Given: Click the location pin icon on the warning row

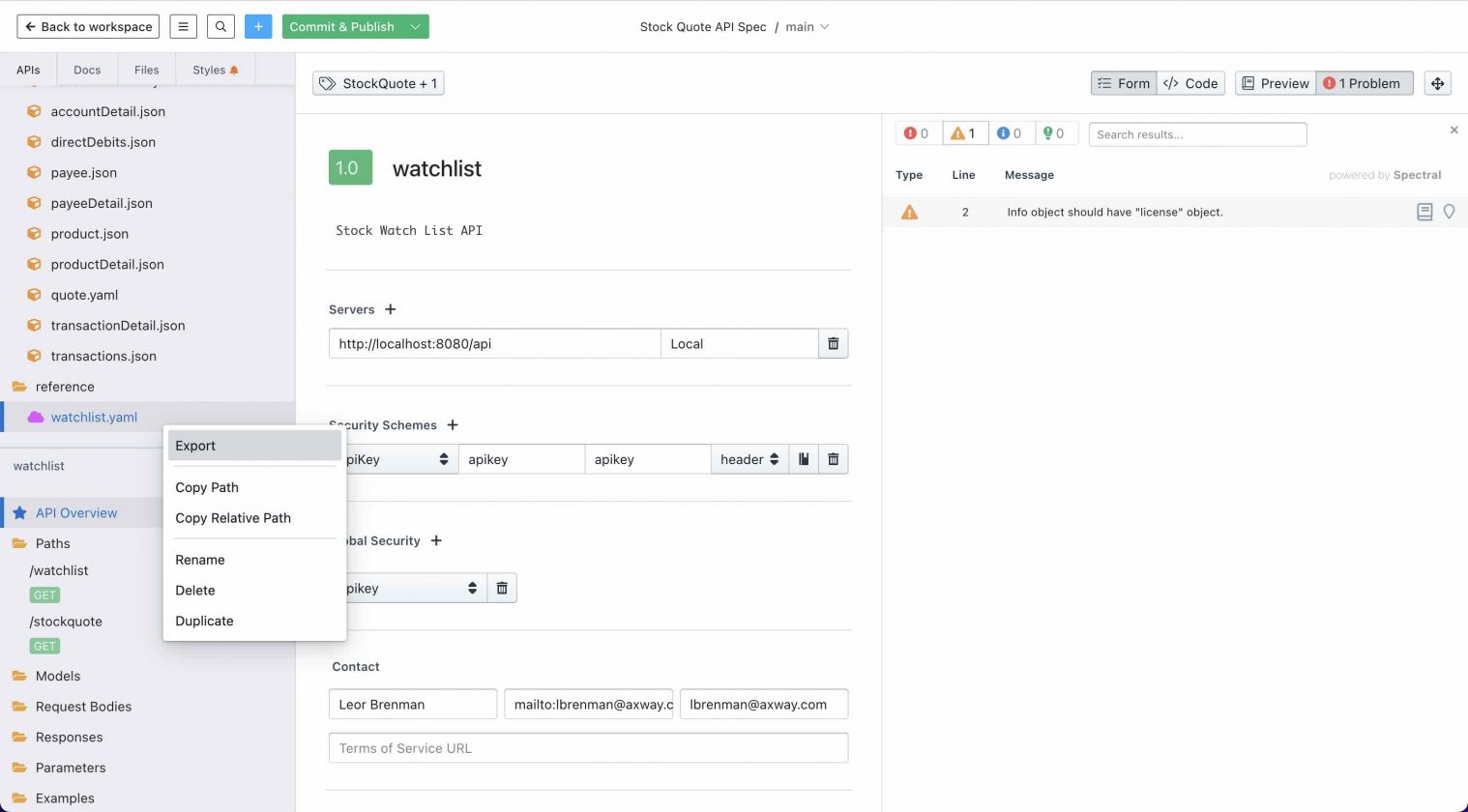Looking at the screenshot, I should (1448, 212).
